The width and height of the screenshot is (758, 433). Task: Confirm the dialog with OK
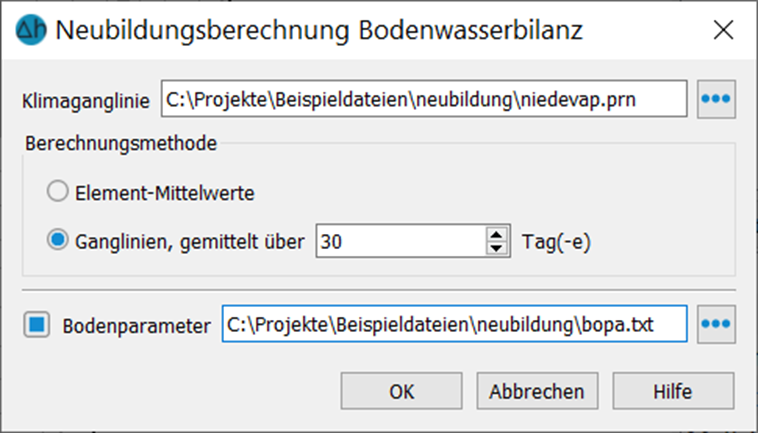coord(401,390)
